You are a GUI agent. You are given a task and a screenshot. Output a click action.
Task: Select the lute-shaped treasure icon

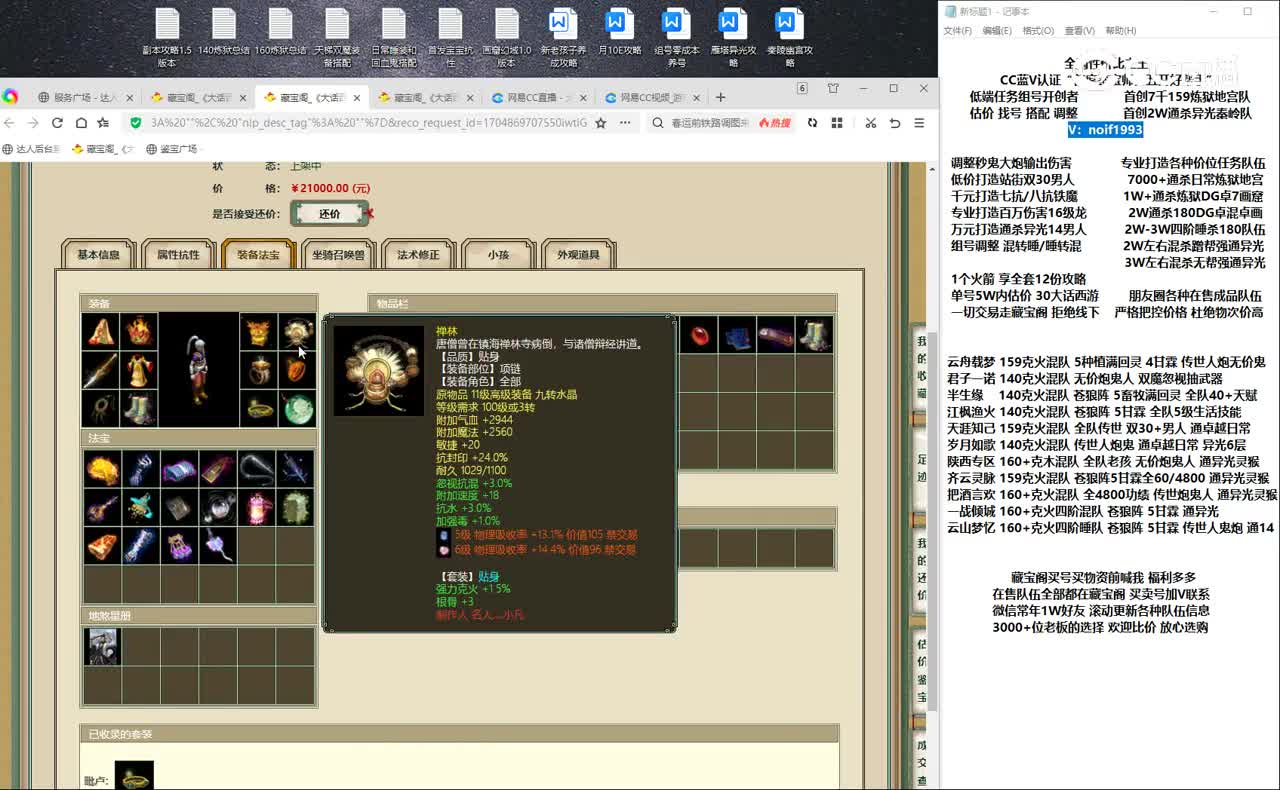102,507
